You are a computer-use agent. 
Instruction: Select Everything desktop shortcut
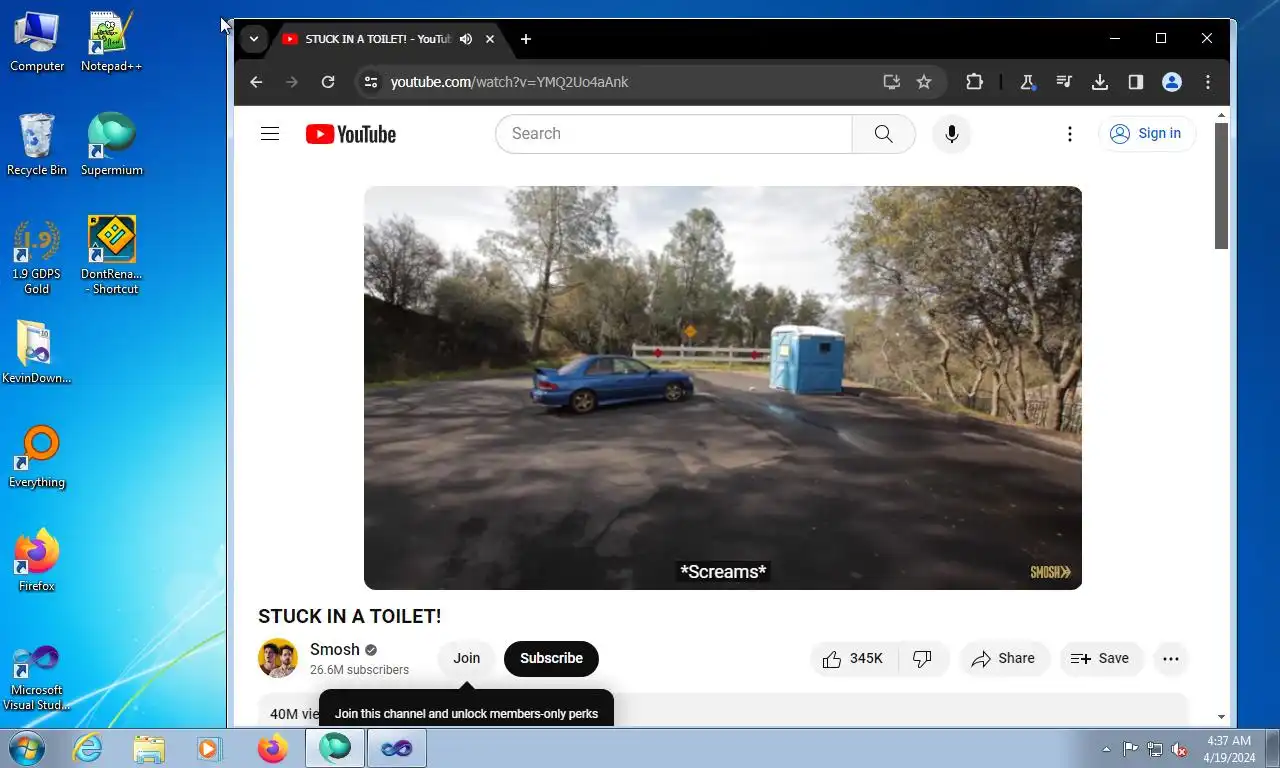coord(37,457)
